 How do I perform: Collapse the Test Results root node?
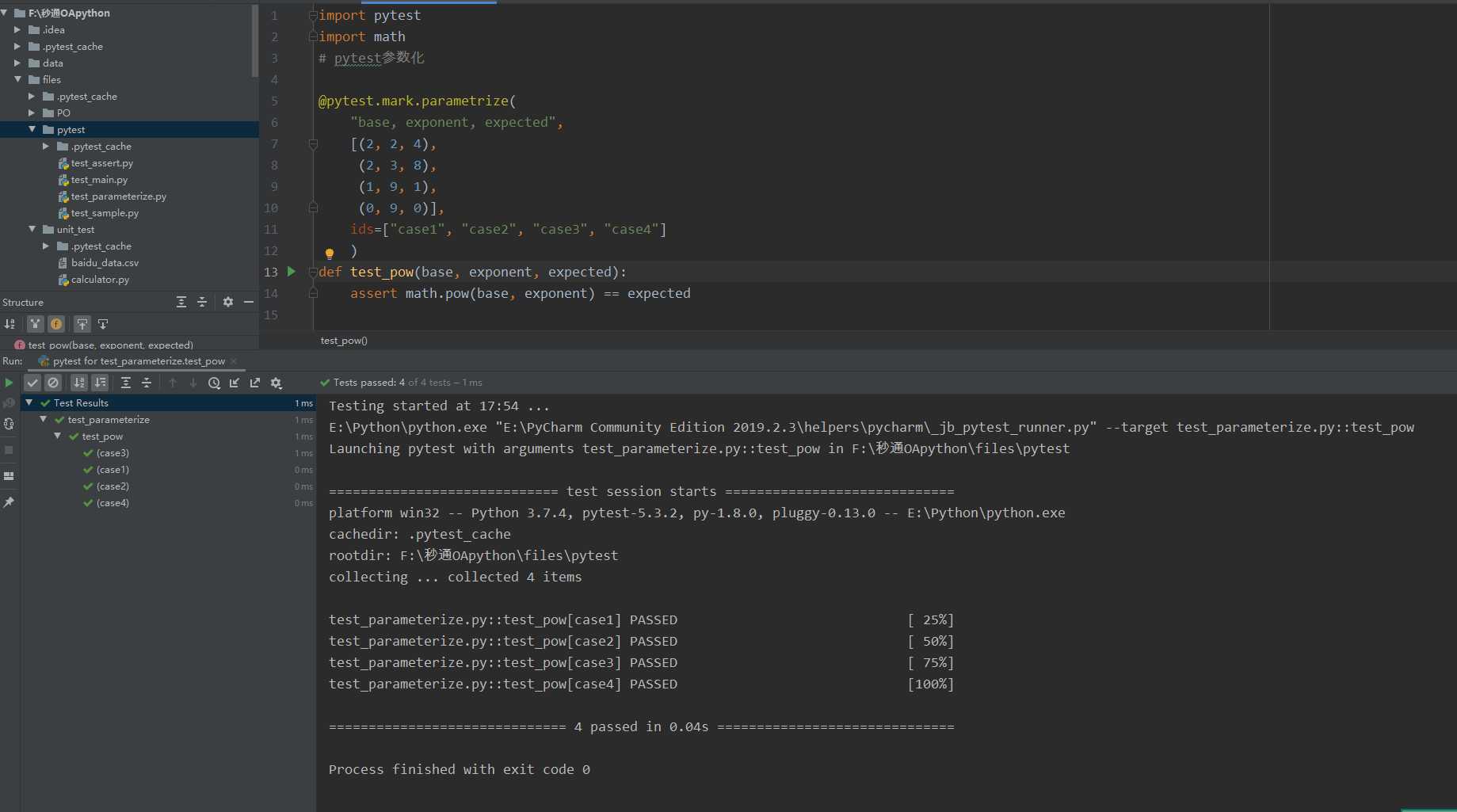tap(29, 402)
